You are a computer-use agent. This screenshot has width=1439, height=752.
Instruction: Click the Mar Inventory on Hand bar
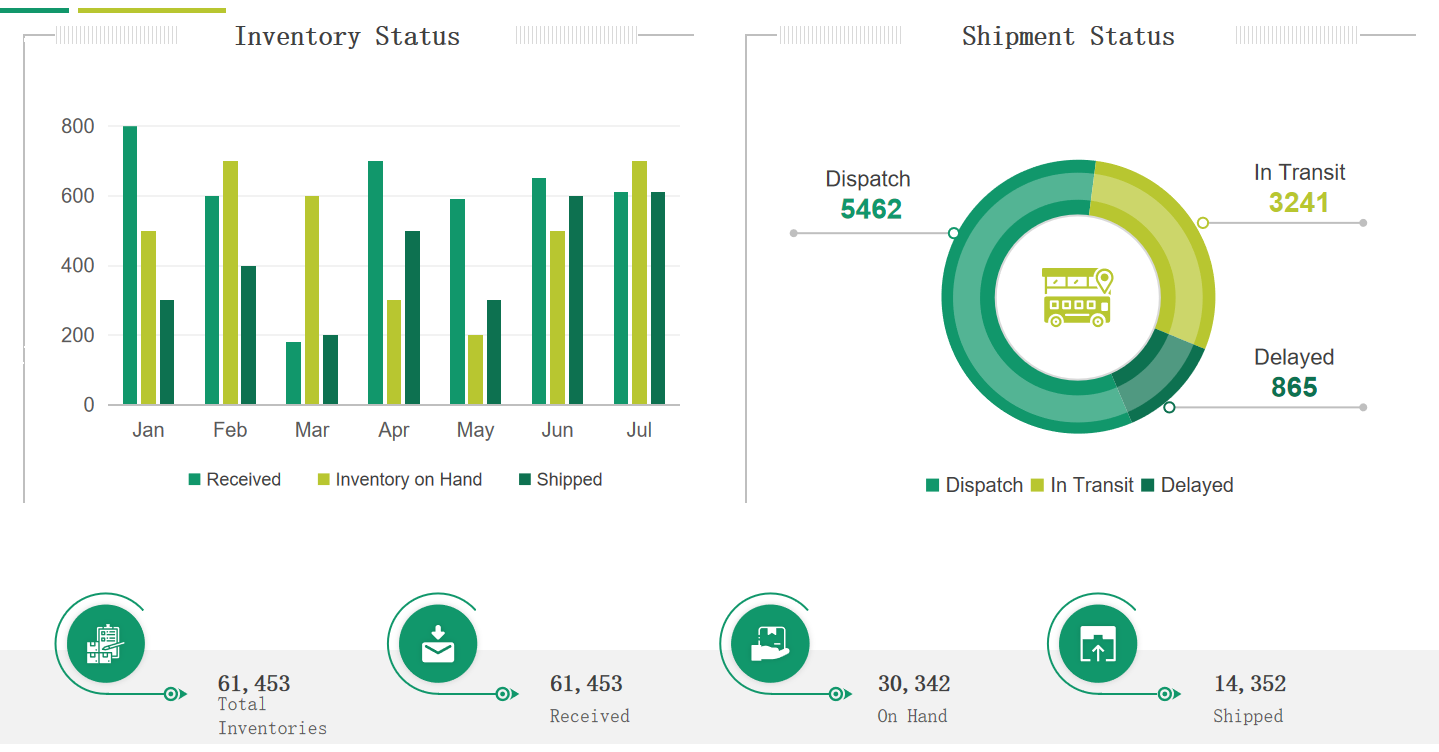click(x=312, y=300)
